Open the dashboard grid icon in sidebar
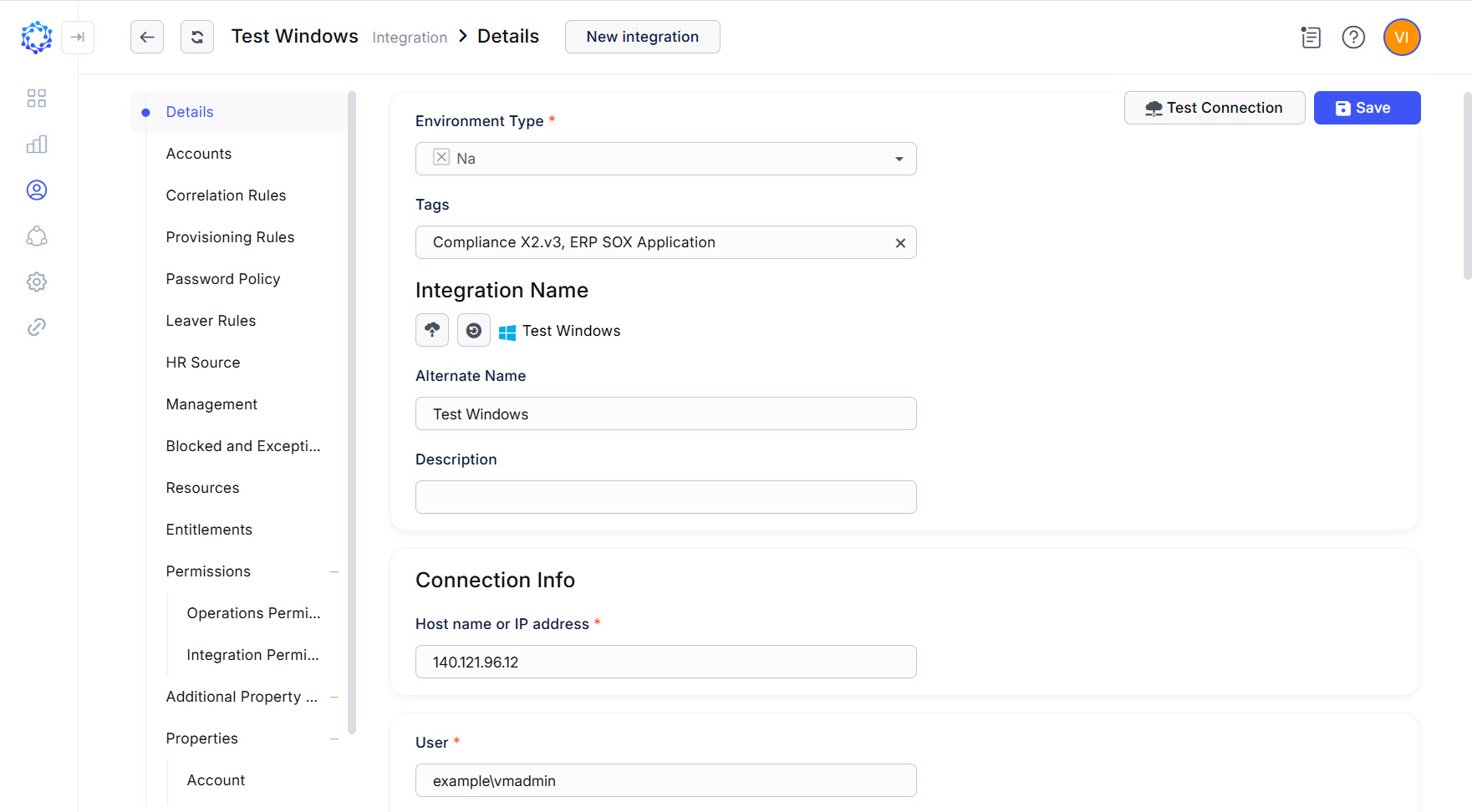1472x812 pixels. (x=37, y=99)
